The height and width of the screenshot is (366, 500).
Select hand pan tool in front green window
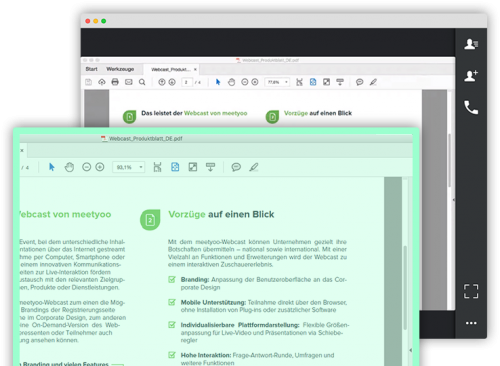point(69,167)
